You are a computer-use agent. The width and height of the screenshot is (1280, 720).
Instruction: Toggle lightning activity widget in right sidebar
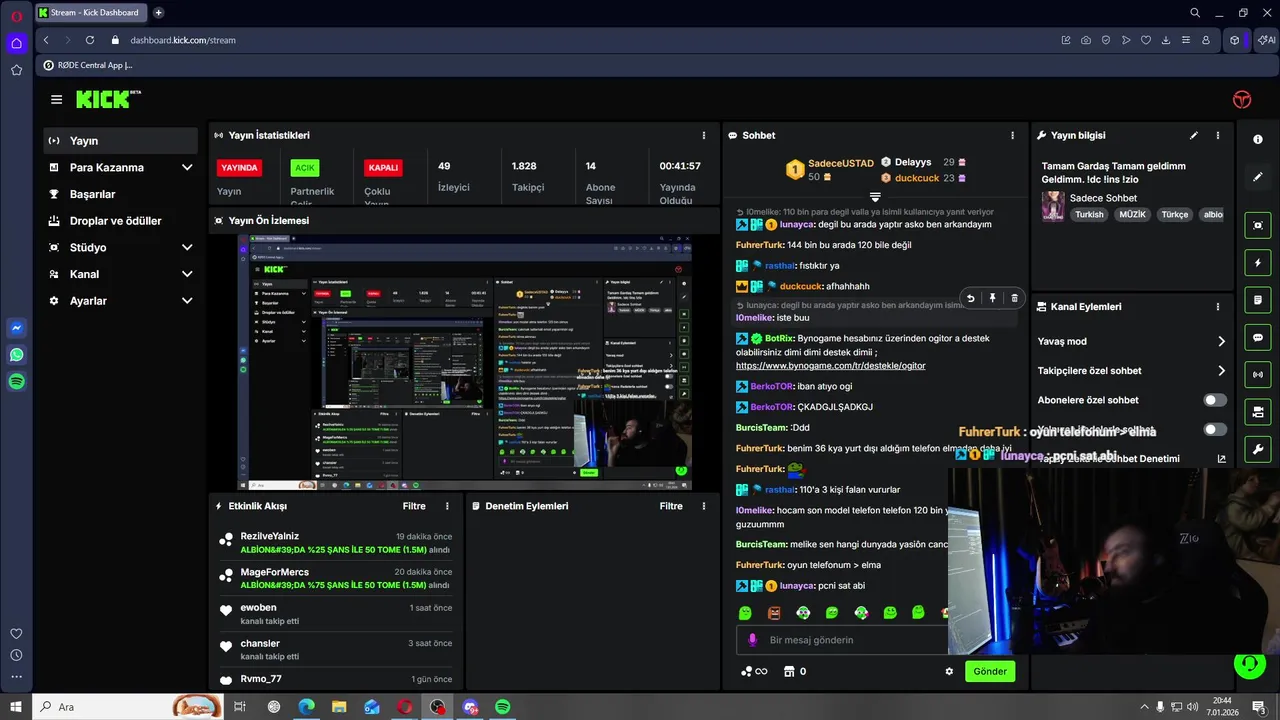click(x=1258, y=263)
